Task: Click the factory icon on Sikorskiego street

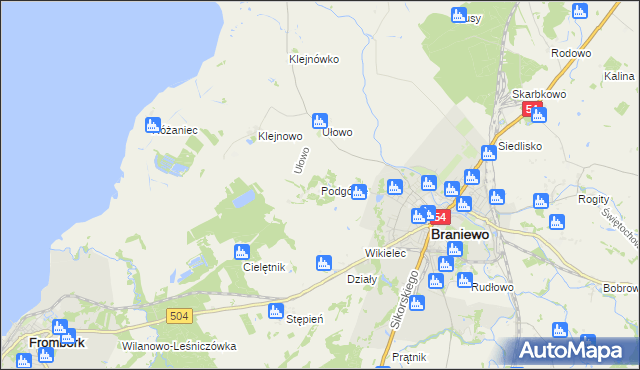Action: pos(417,303)
